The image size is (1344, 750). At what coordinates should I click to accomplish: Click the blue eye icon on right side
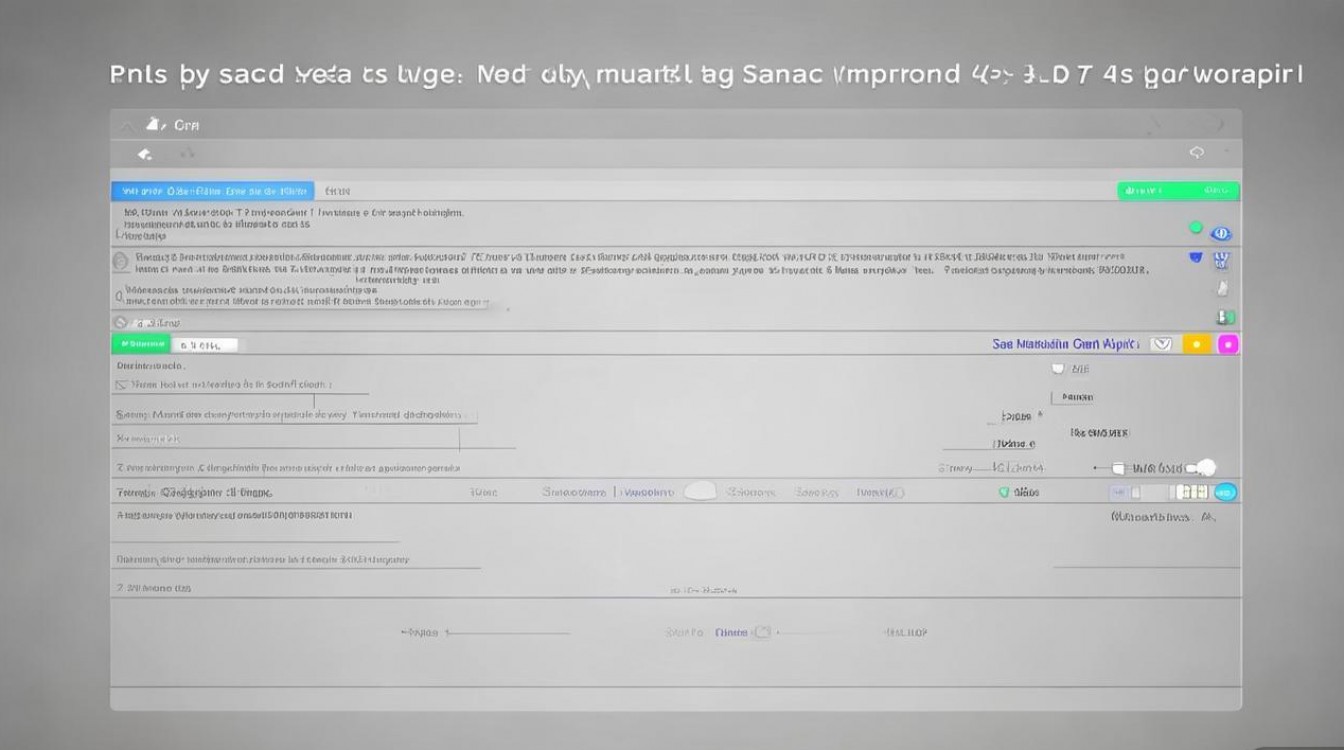pyautogui.click(x=1220, y=233)
